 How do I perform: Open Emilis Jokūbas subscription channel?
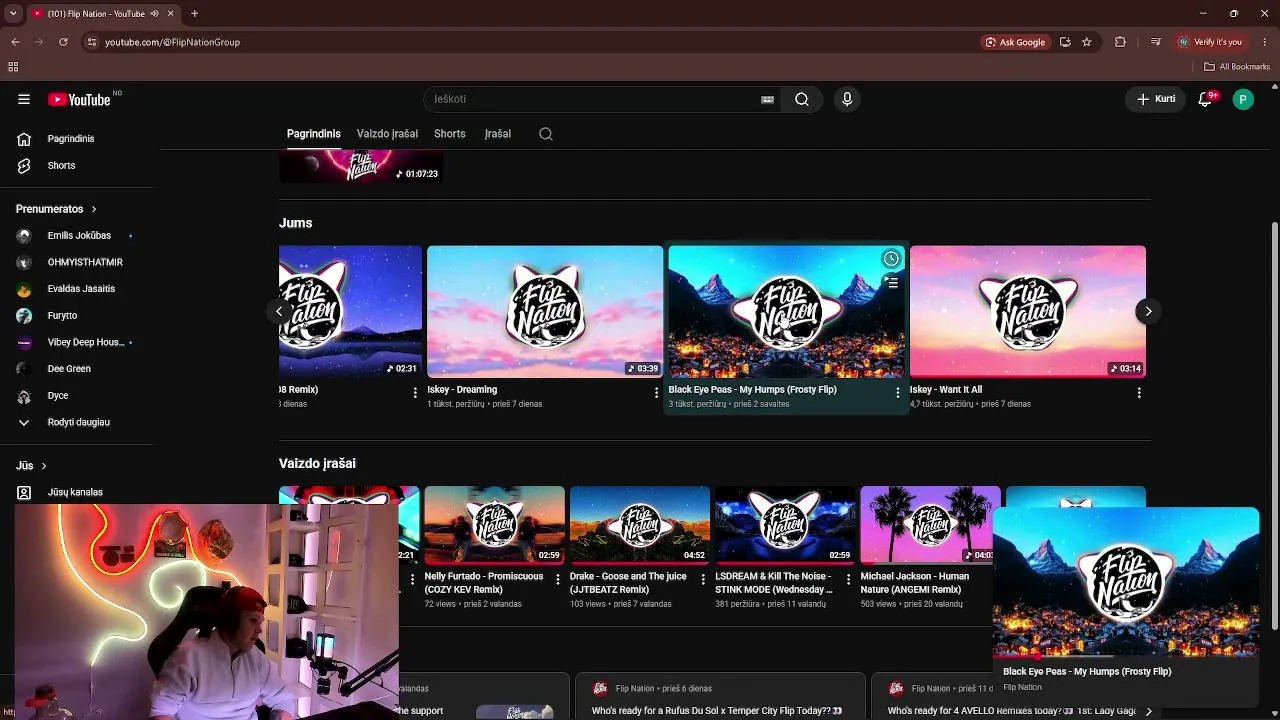(x=77, y=236)
